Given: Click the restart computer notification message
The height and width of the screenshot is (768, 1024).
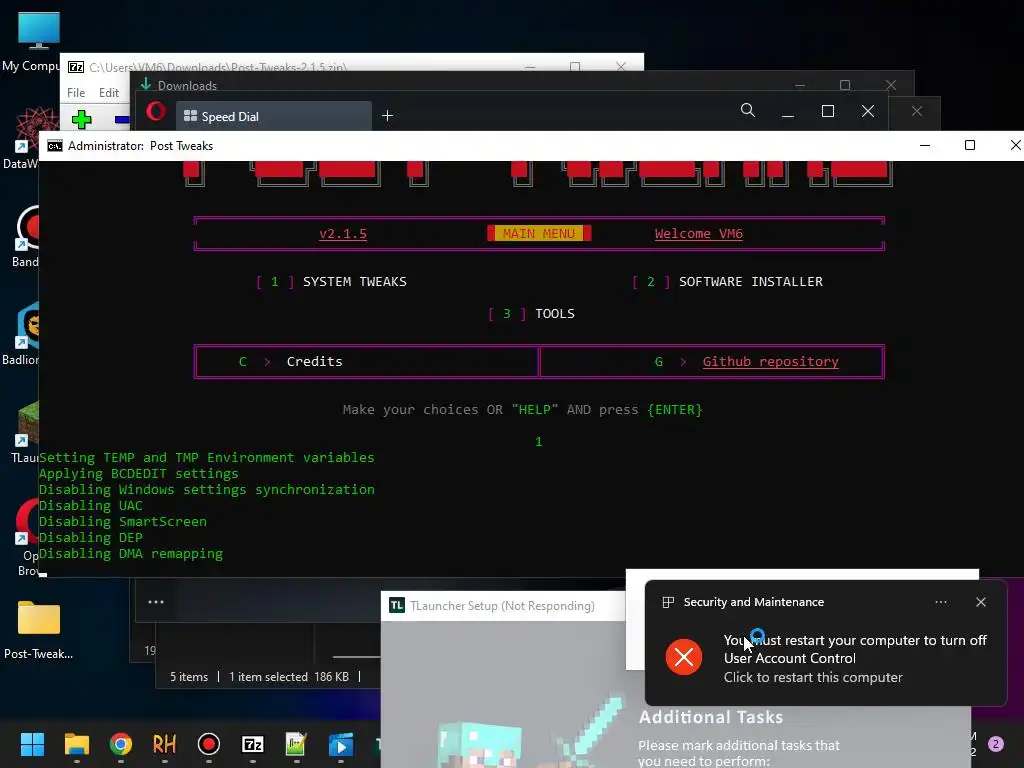Looking at the screenshot, I should (855, 649).
